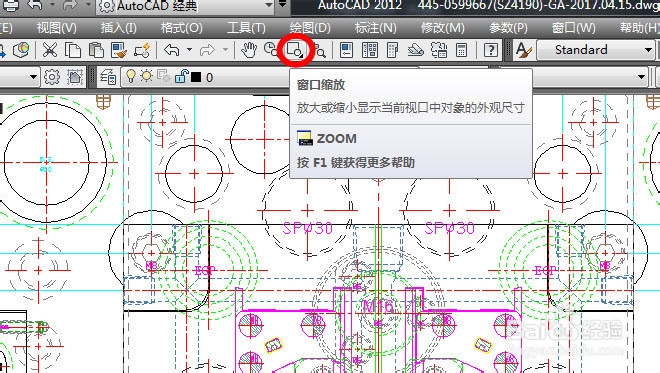The width and height of the screenshot is (660, 373).
Task: Open the Markup Set Manager icon
Action: point(439,50)
